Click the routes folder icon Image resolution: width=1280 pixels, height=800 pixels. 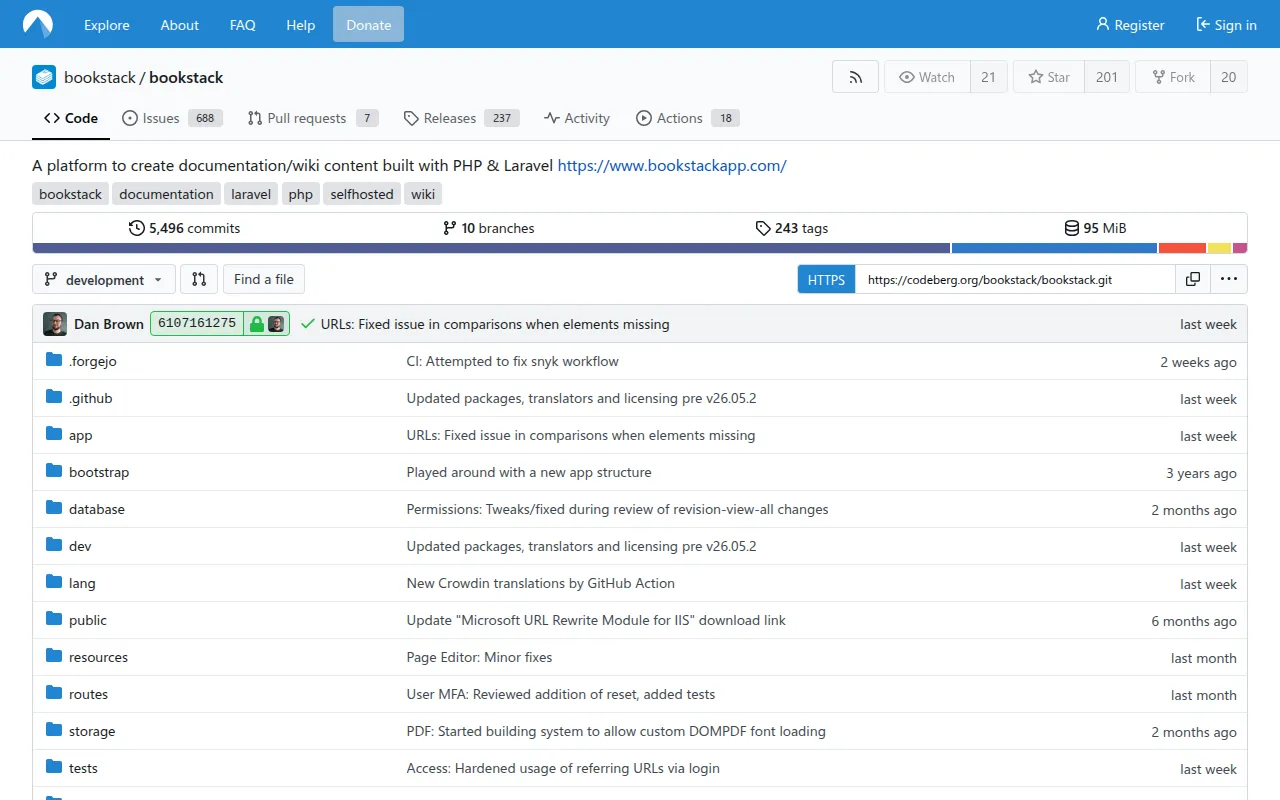(x=54, y=693)
